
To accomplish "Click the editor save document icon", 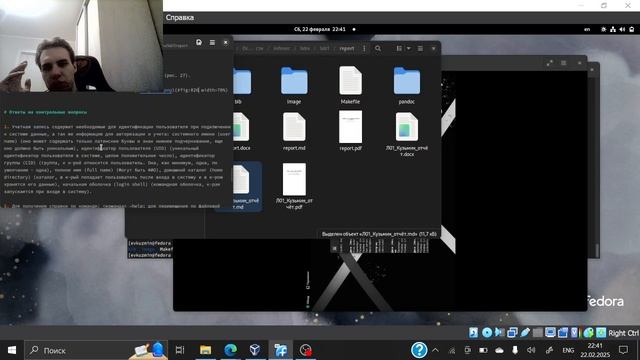I will click(x=199, y=42).
